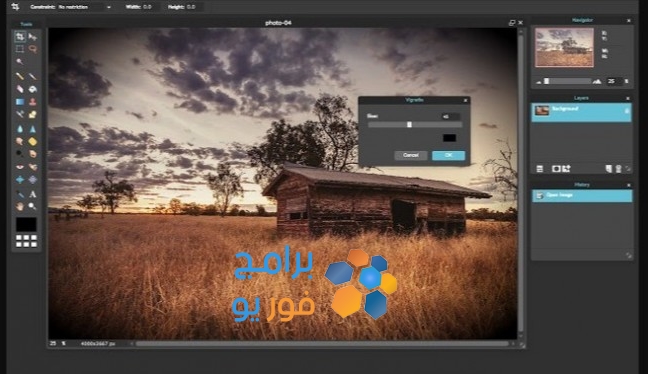Click the vertical scrollbar beside the canvas
Image resolution: width=648 pixels, height=374 pixels.
click(521, 184)
